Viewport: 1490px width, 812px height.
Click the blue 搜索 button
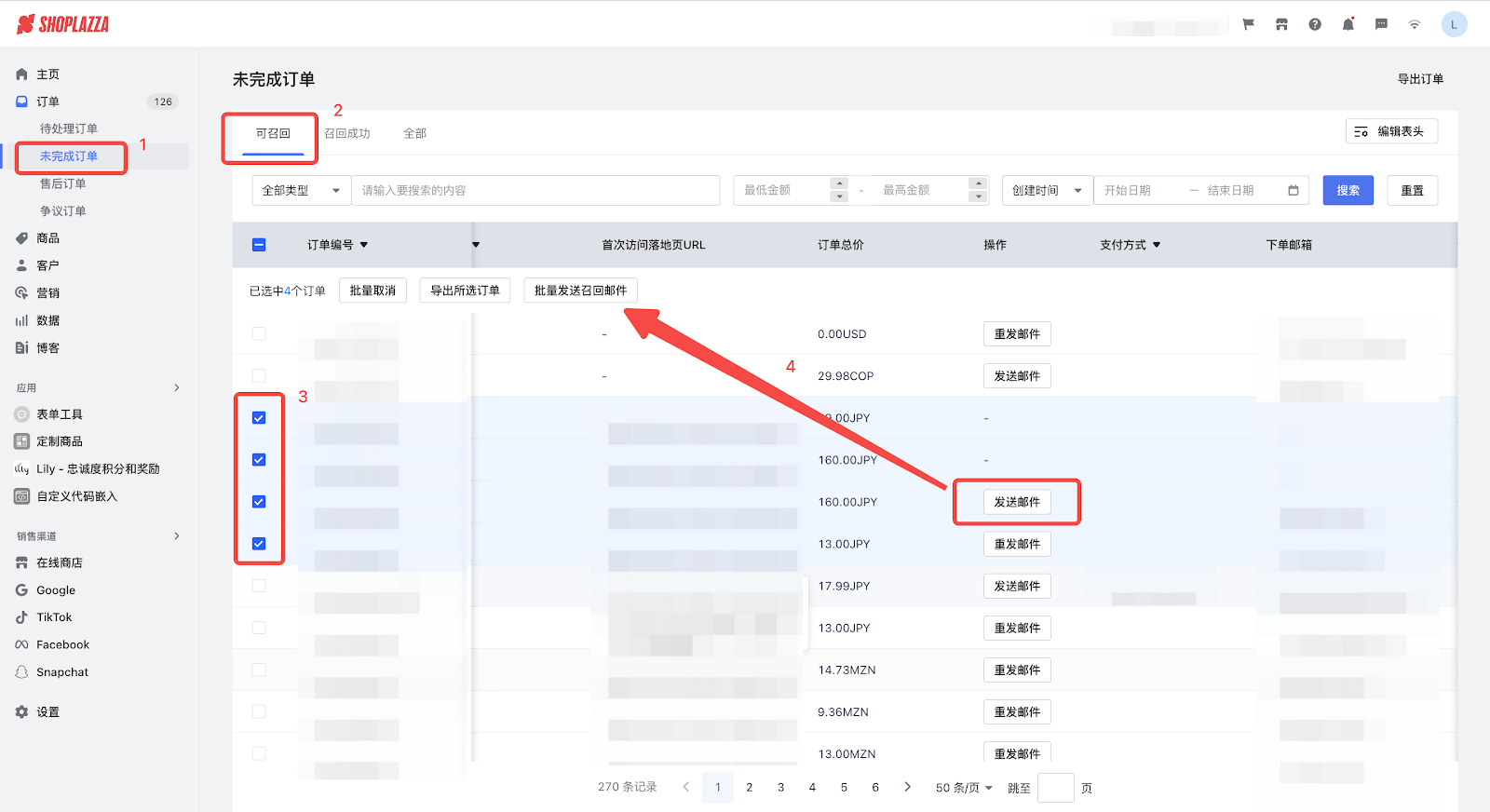point(1348,190)
